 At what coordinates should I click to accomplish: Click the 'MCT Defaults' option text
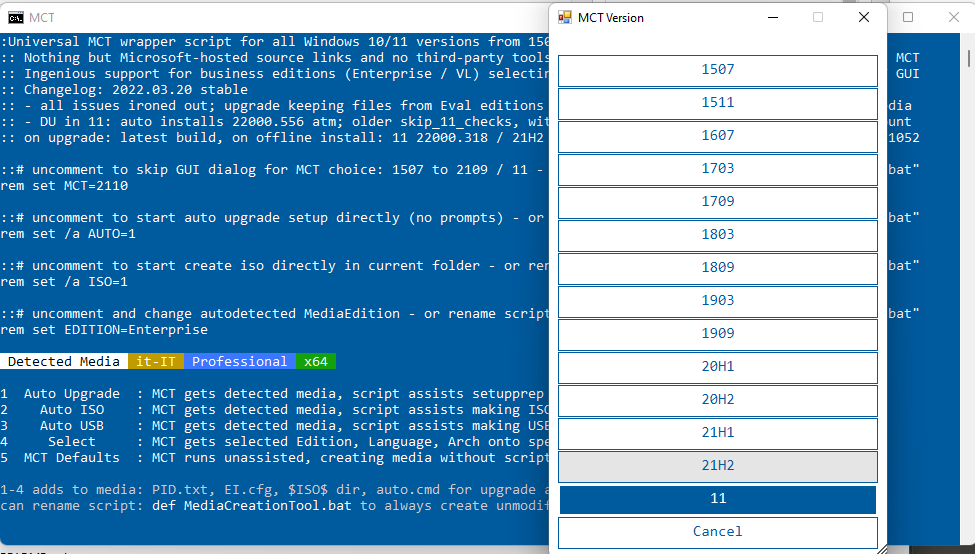(72, 458)
